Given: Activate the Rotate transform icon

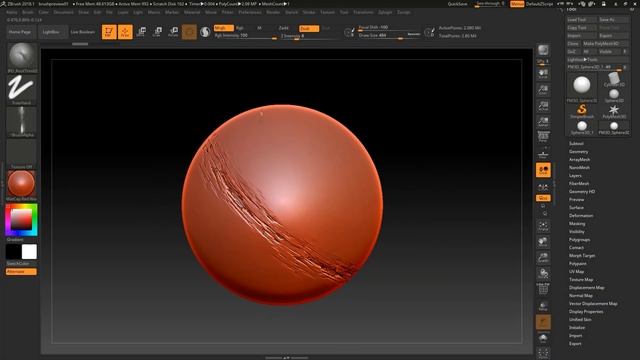Looking at the screenshot, I should (x=173, y=32).
